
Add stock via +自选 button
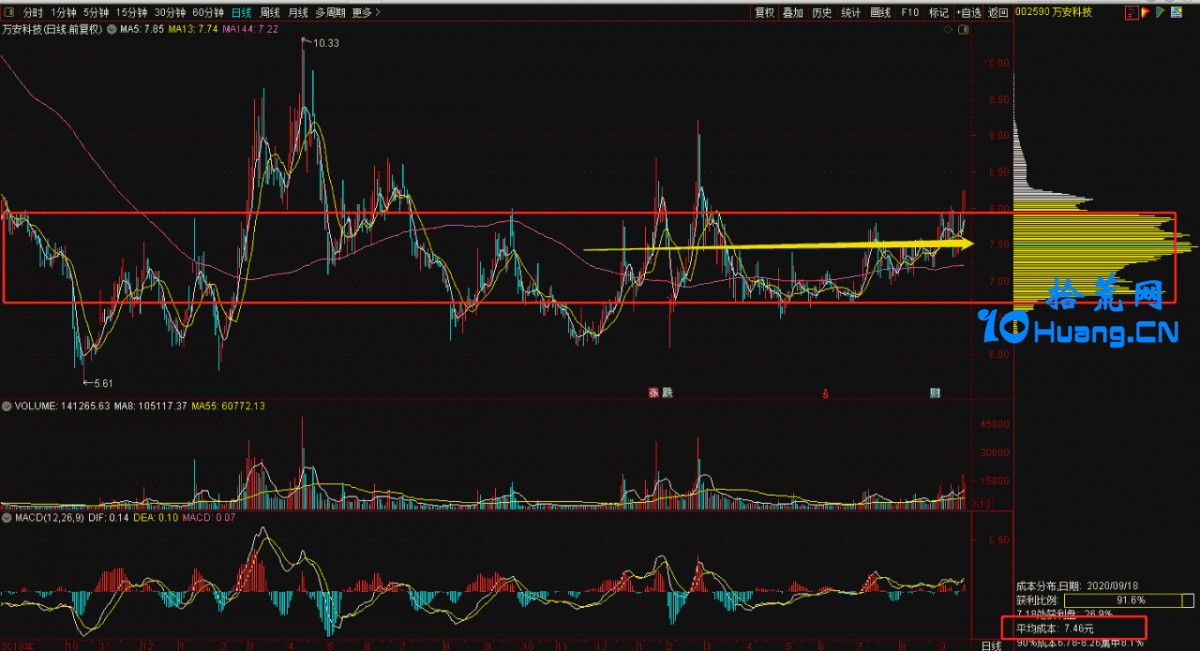click(969, 13)
